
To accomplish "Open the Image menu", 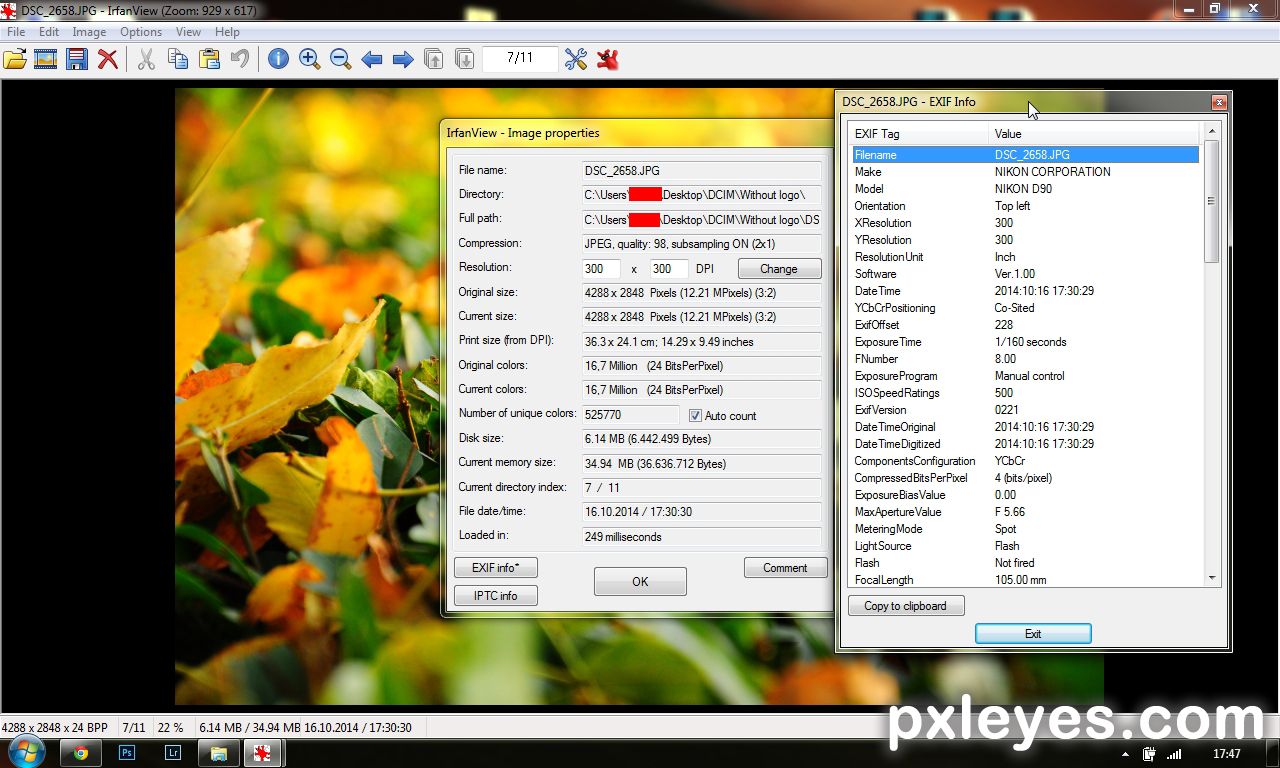I will 89,32.
